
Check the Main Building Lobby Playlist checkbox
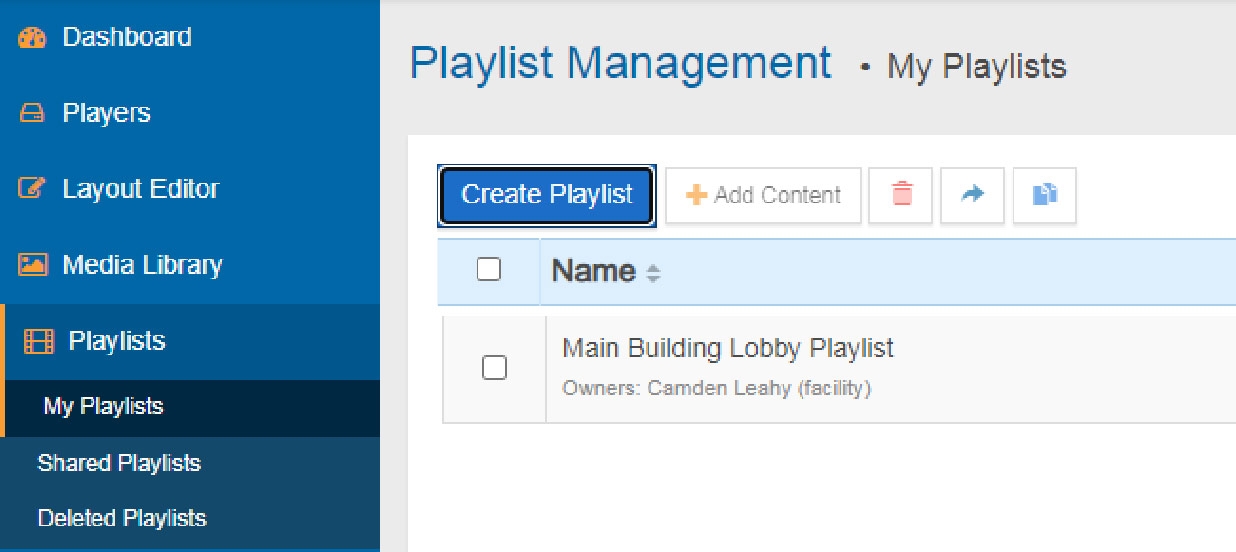click(x=494, y=368)
